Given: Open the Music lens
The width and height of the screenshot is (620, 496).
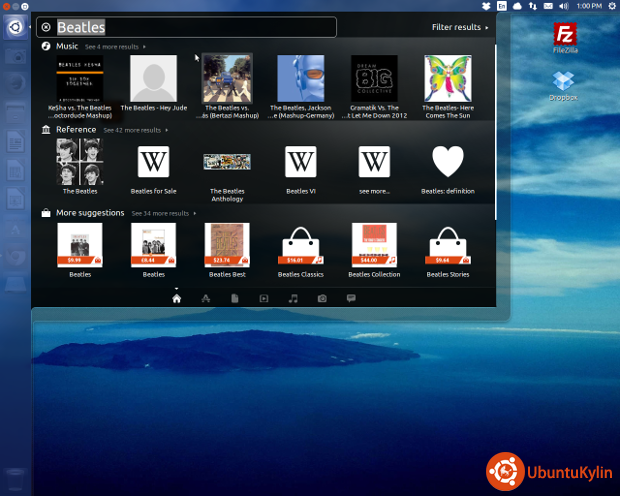Looking at the screenshot, I should [x=293, y=298].
